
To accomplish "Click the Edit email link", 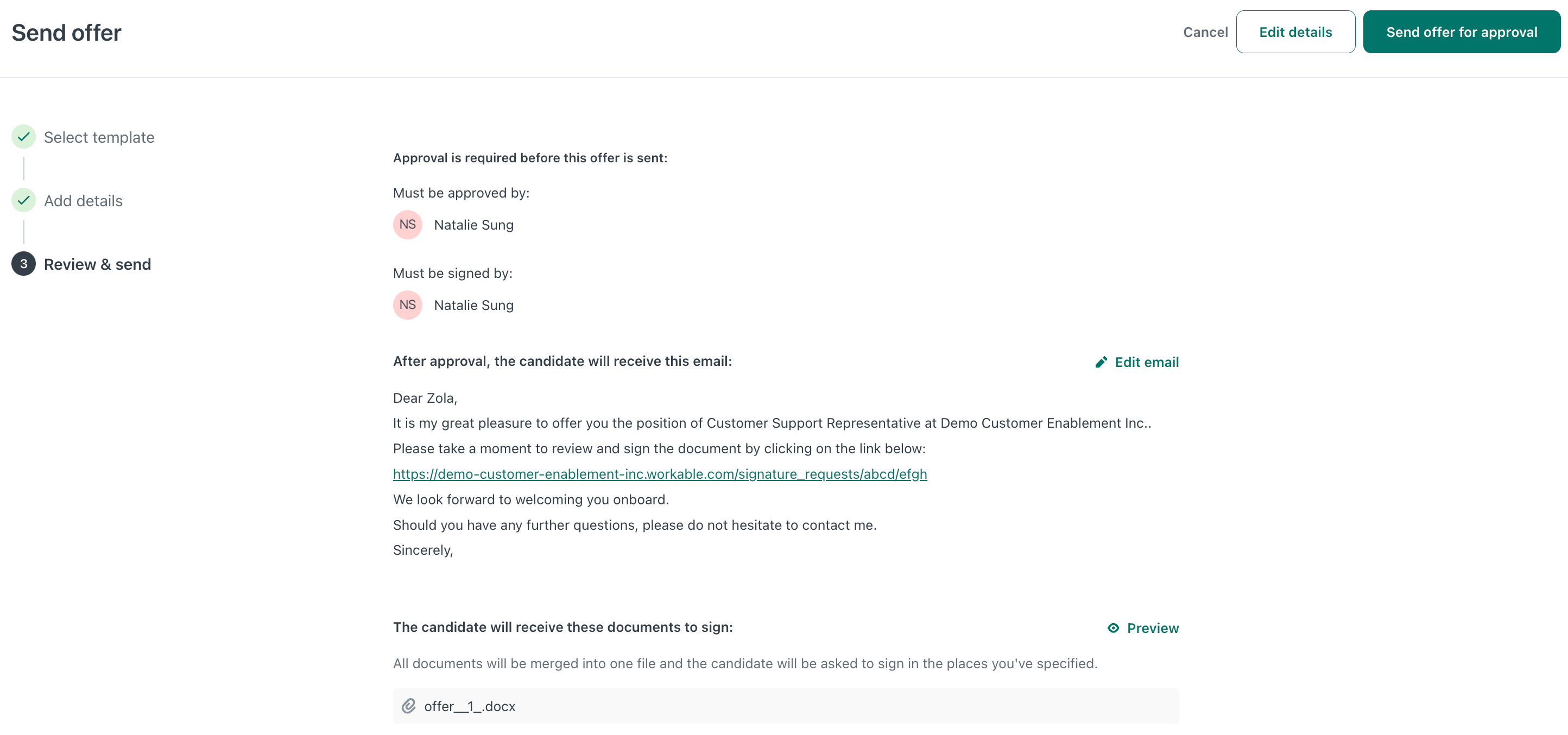I will pos(1147,362).
